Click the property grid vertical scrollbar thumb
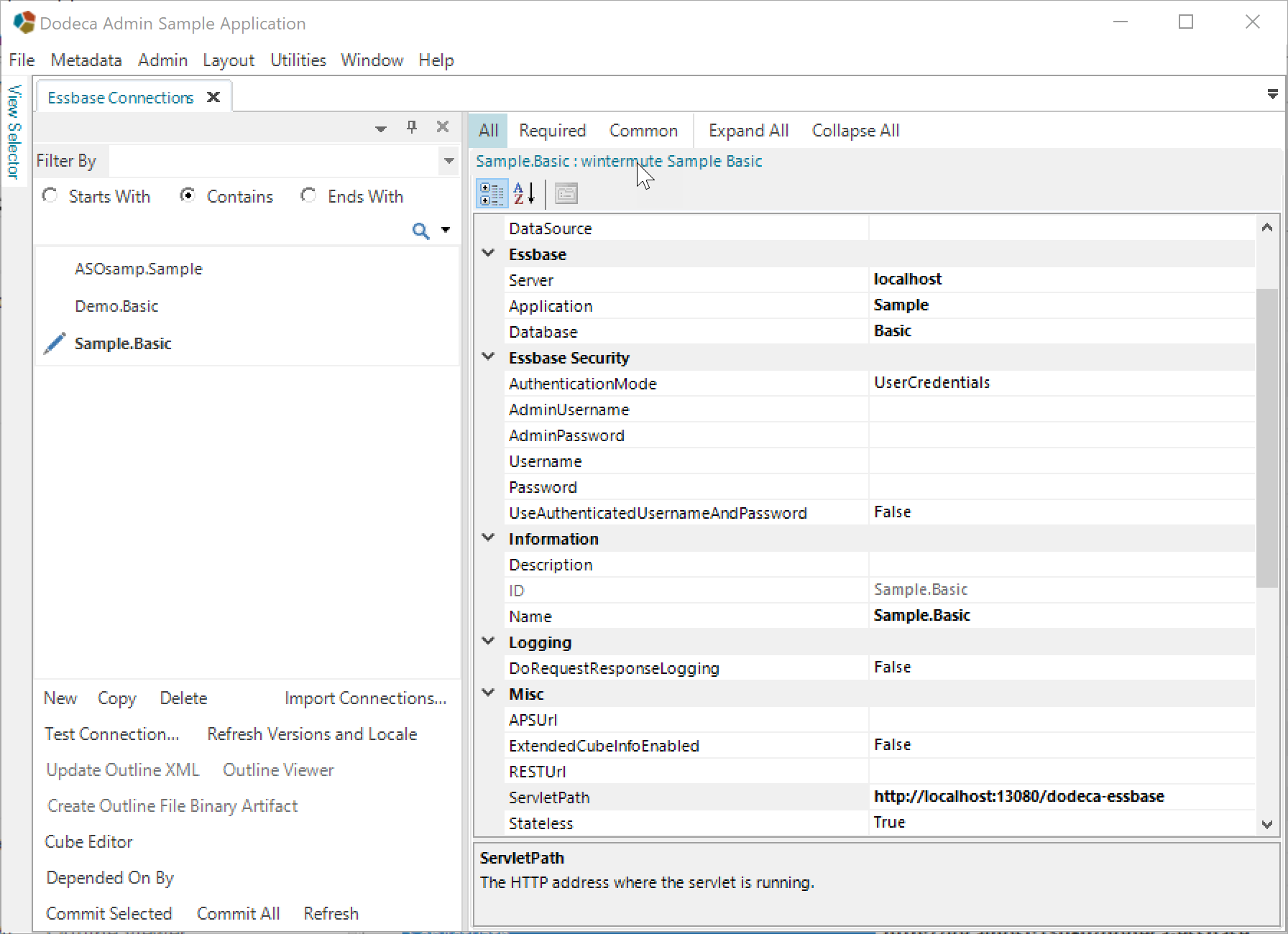This screenshot has width=1288, height=934. point(1267,438)
